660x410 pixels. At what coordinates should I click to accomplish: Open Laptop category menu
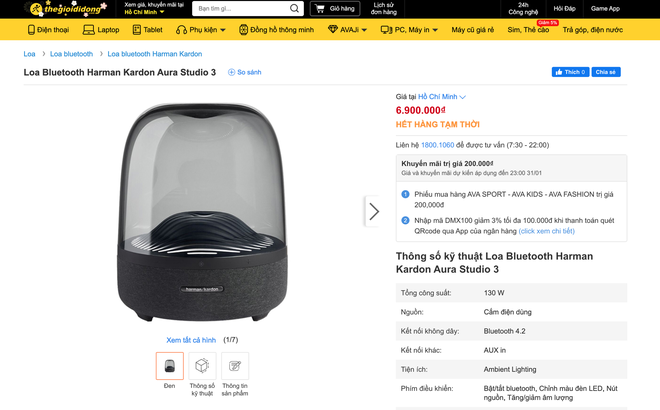click(101, 30)
